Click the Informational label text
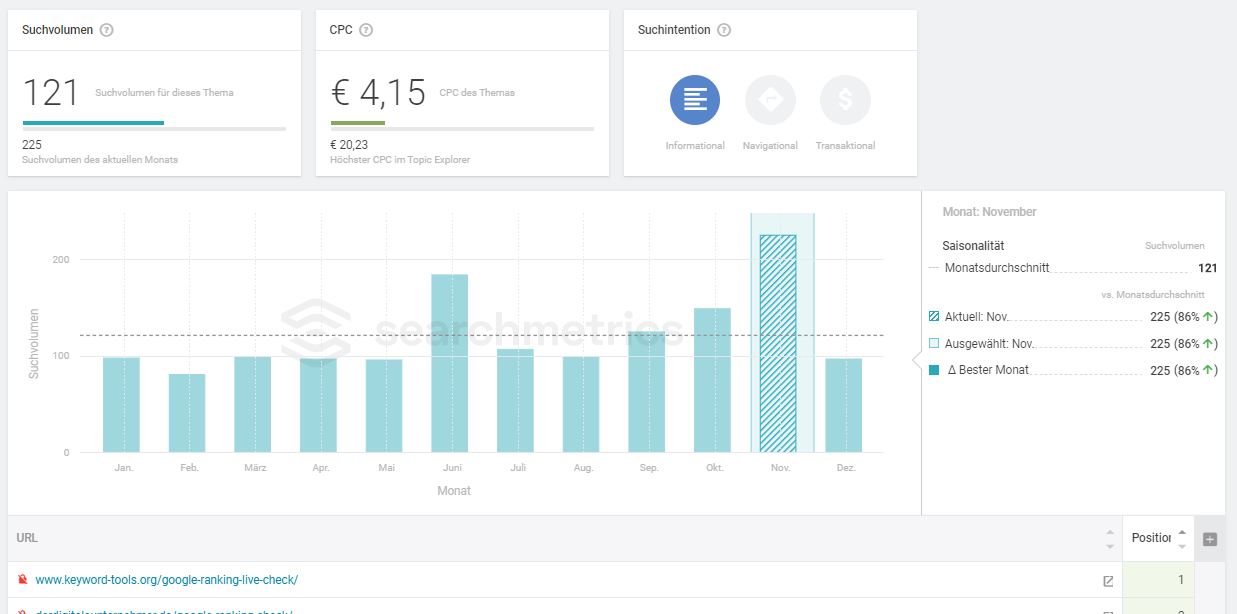This screenshot has width=1237, height=614. (x=695, y=146)
